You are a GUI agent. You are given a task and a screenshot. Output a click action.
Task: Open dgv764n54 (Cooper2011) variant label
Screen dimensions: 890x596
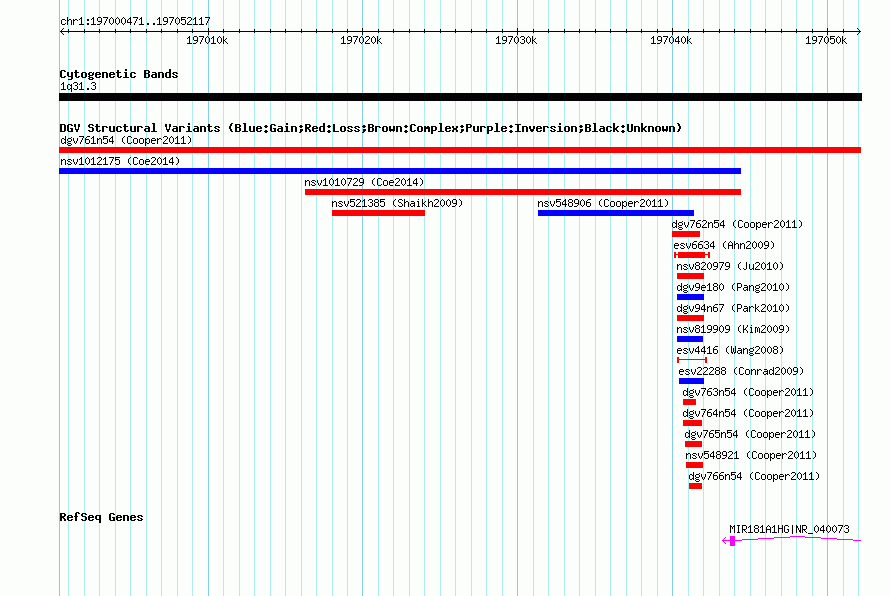(x=748, y=413)
